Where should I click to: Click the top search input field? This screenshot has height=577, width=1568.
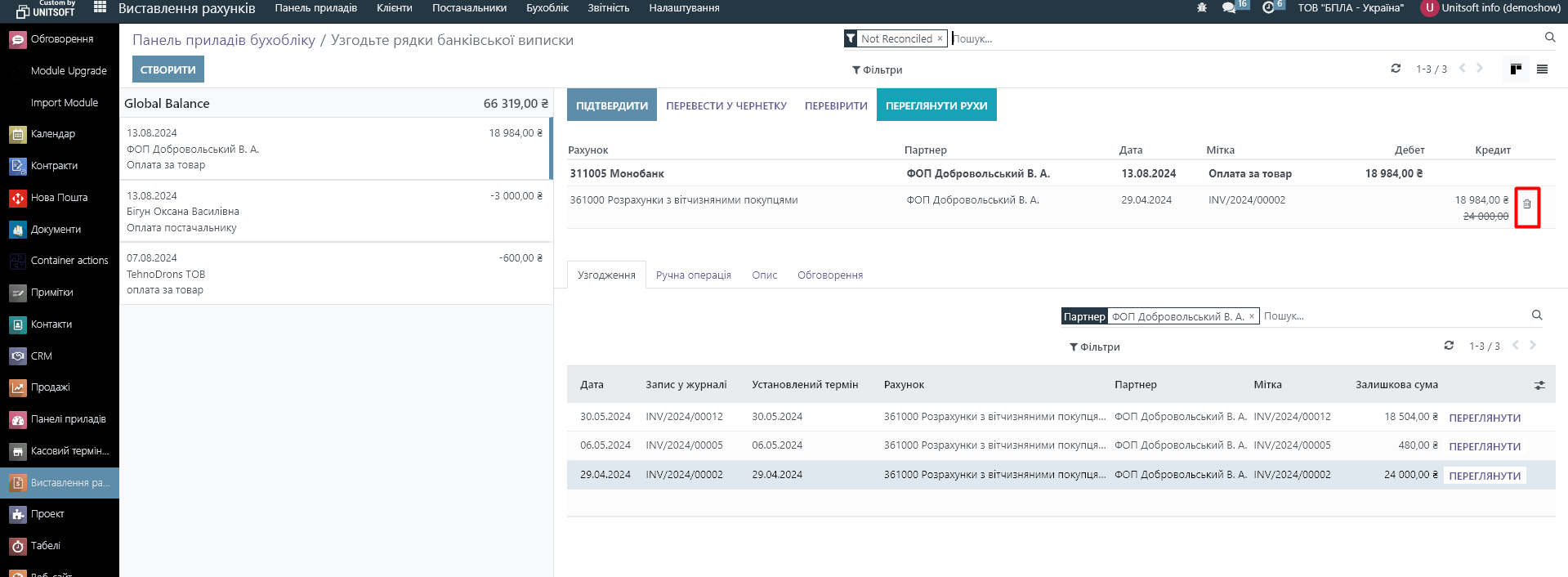pos(1242,38)
